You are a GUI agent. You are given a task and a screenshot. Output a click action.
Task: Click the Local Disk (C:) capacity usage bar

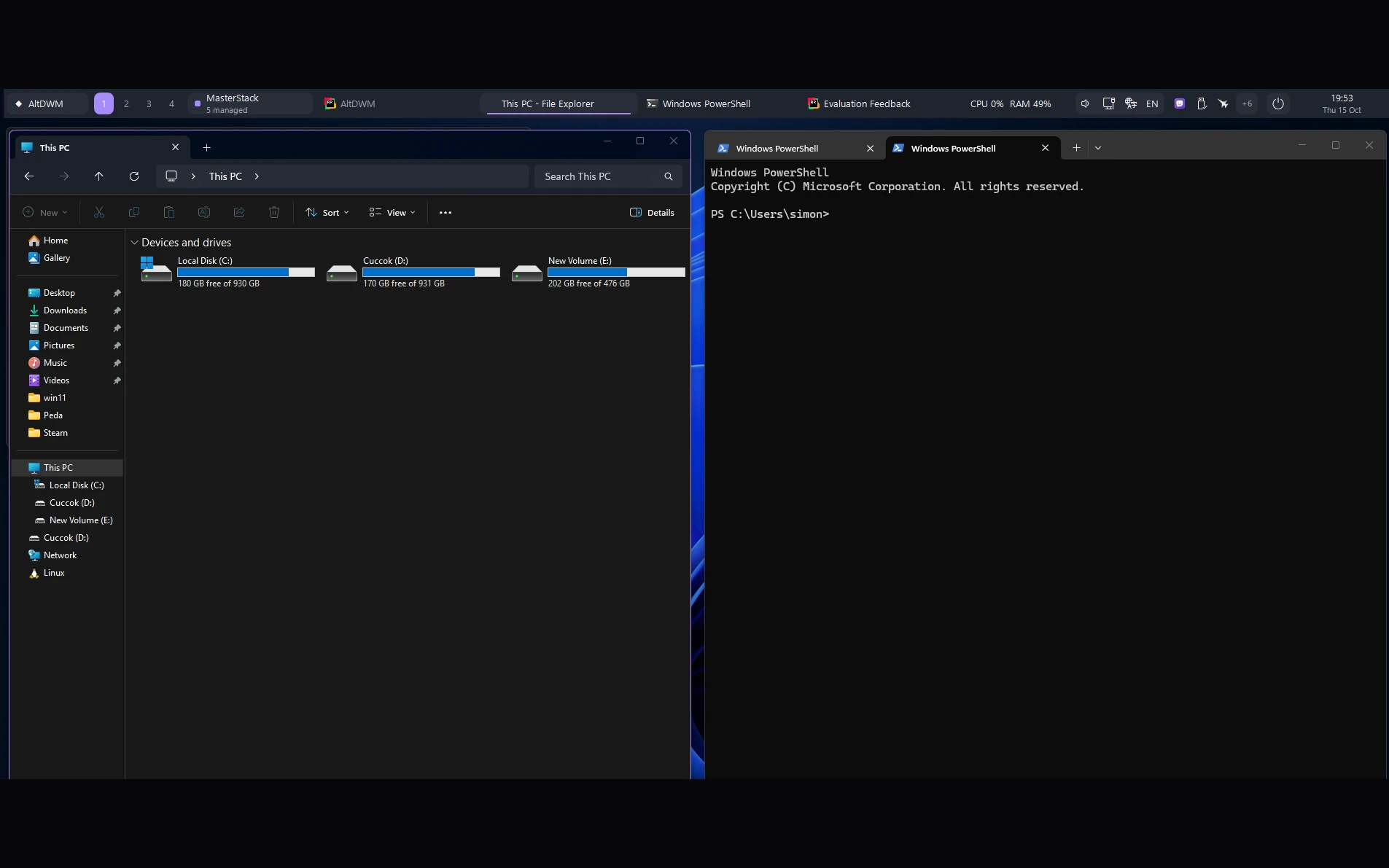click(x=246, y=272)
